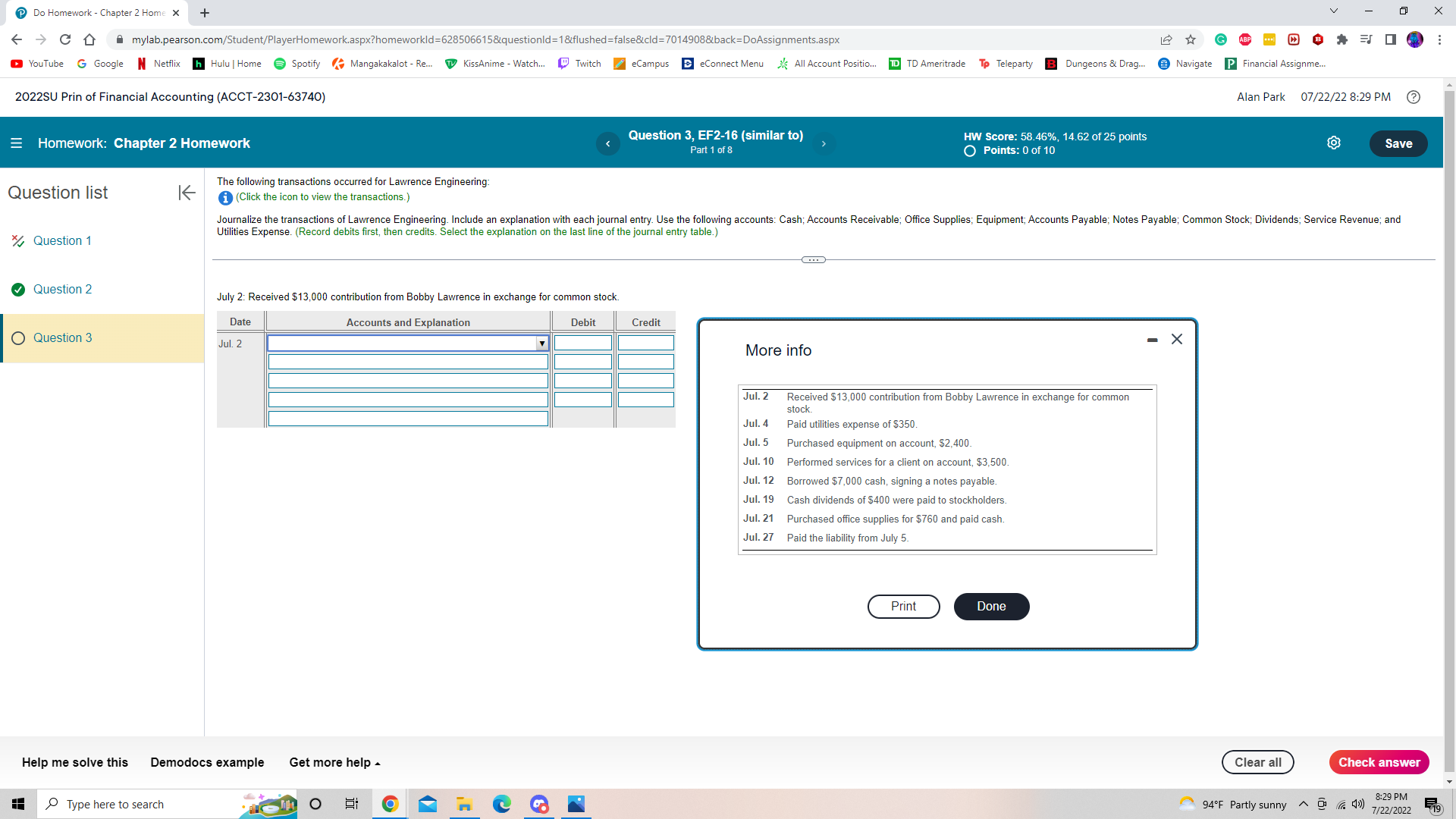Image resolution: width=1456 pixels, height=819 pixels.
Task: Open the Demodocs example option
Action: 207,763
